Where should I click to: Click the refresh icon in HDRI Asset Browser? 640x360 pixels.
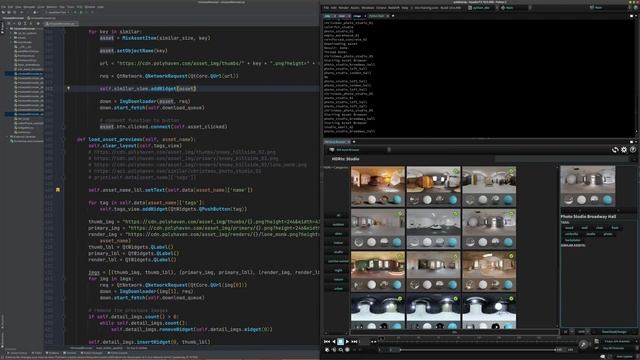[x=615, y=150]
